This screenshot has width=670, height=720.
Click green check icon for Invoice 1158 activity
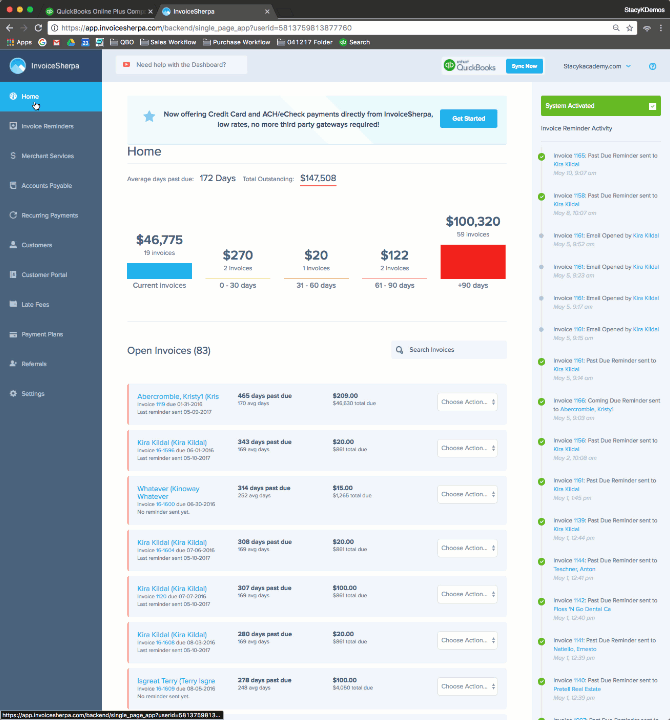[541, 197]
